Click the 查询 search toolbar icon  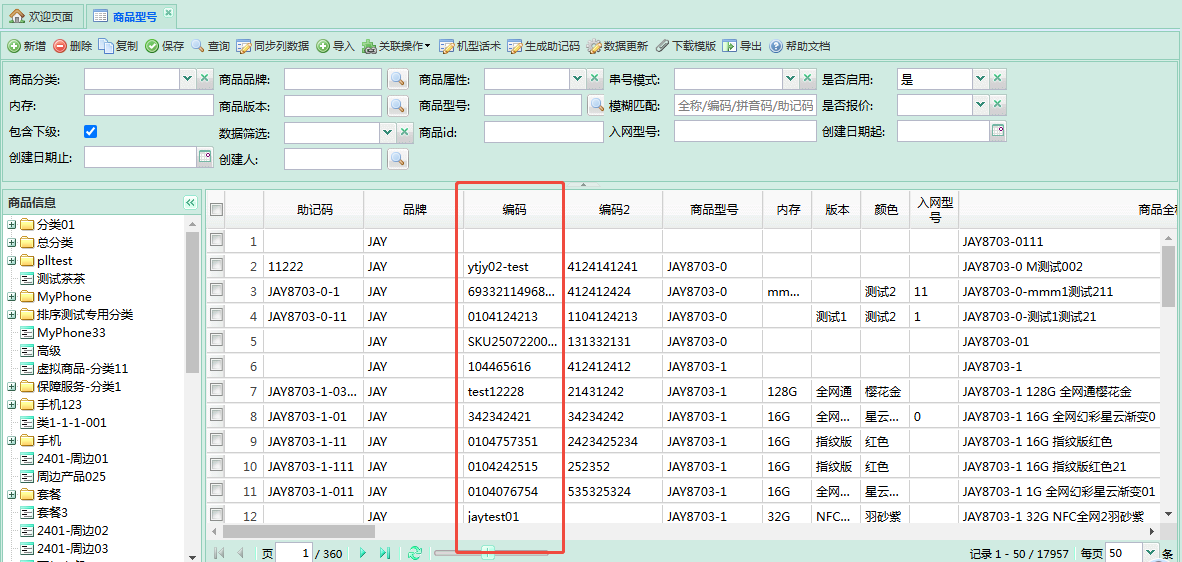point(198,46)
